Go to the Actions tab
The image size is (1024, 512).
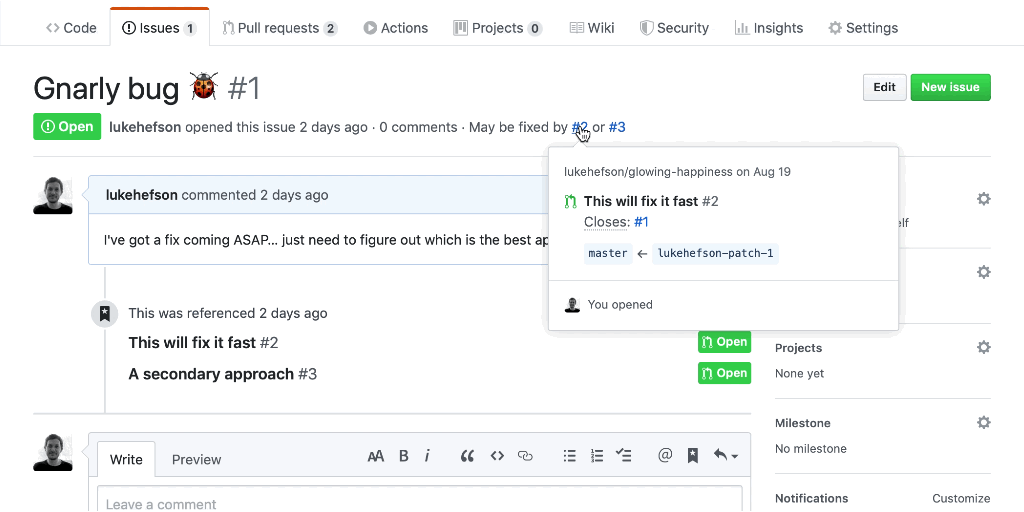[396, 28]
